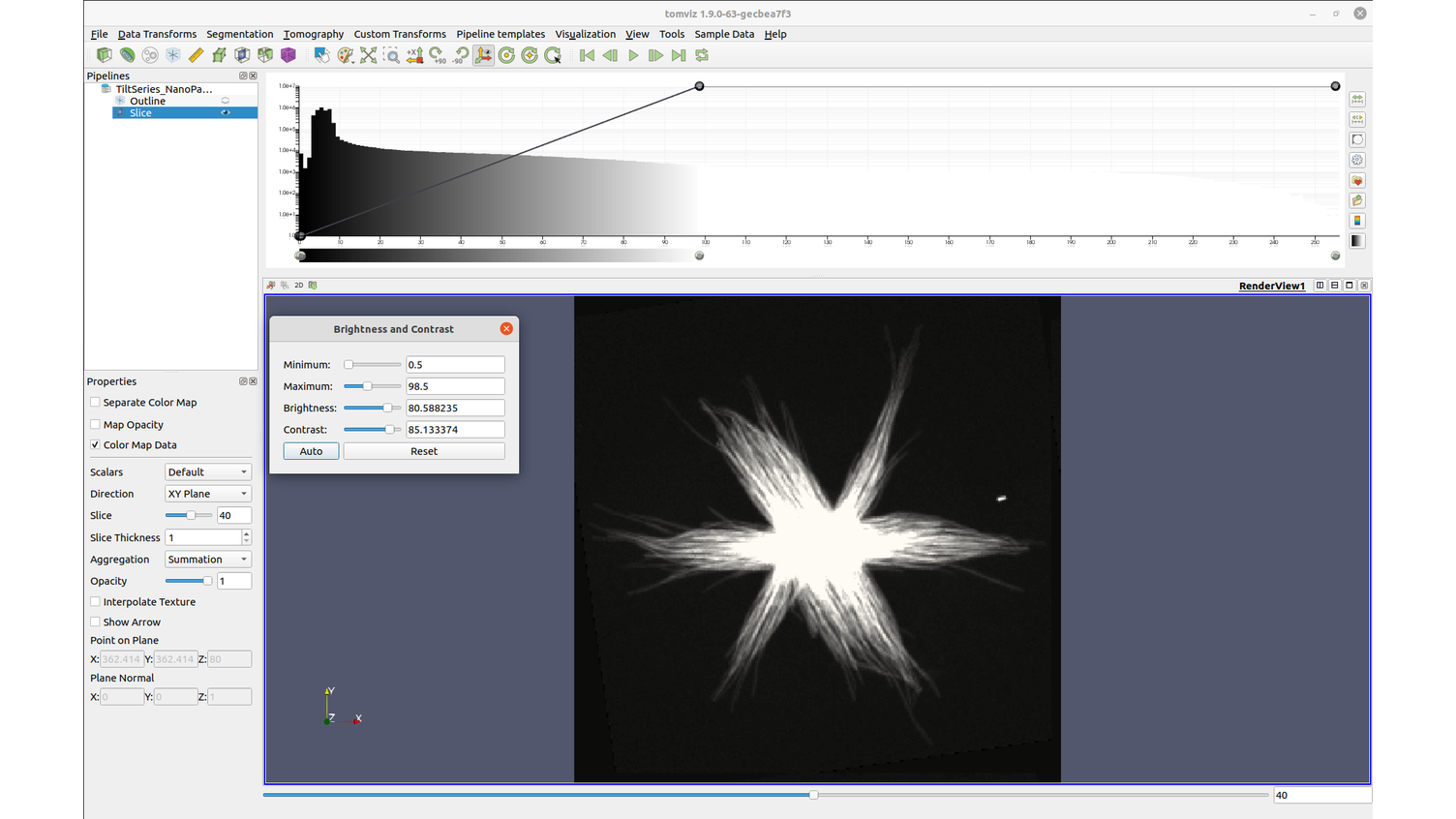This screenshot has width=1456, height=819.
Task: Click Reset in the Brightness and Contrast dialog
Action: click(423, 450)
